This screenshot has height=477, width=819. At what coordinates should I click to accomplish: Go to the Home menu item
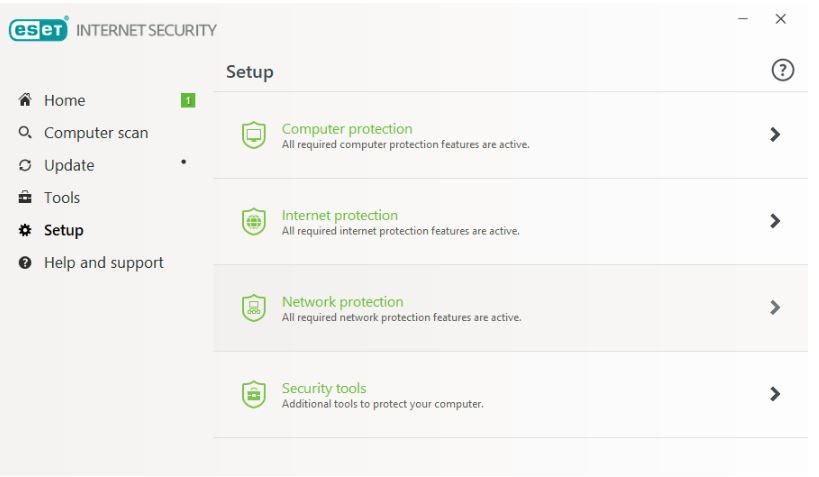65,100
